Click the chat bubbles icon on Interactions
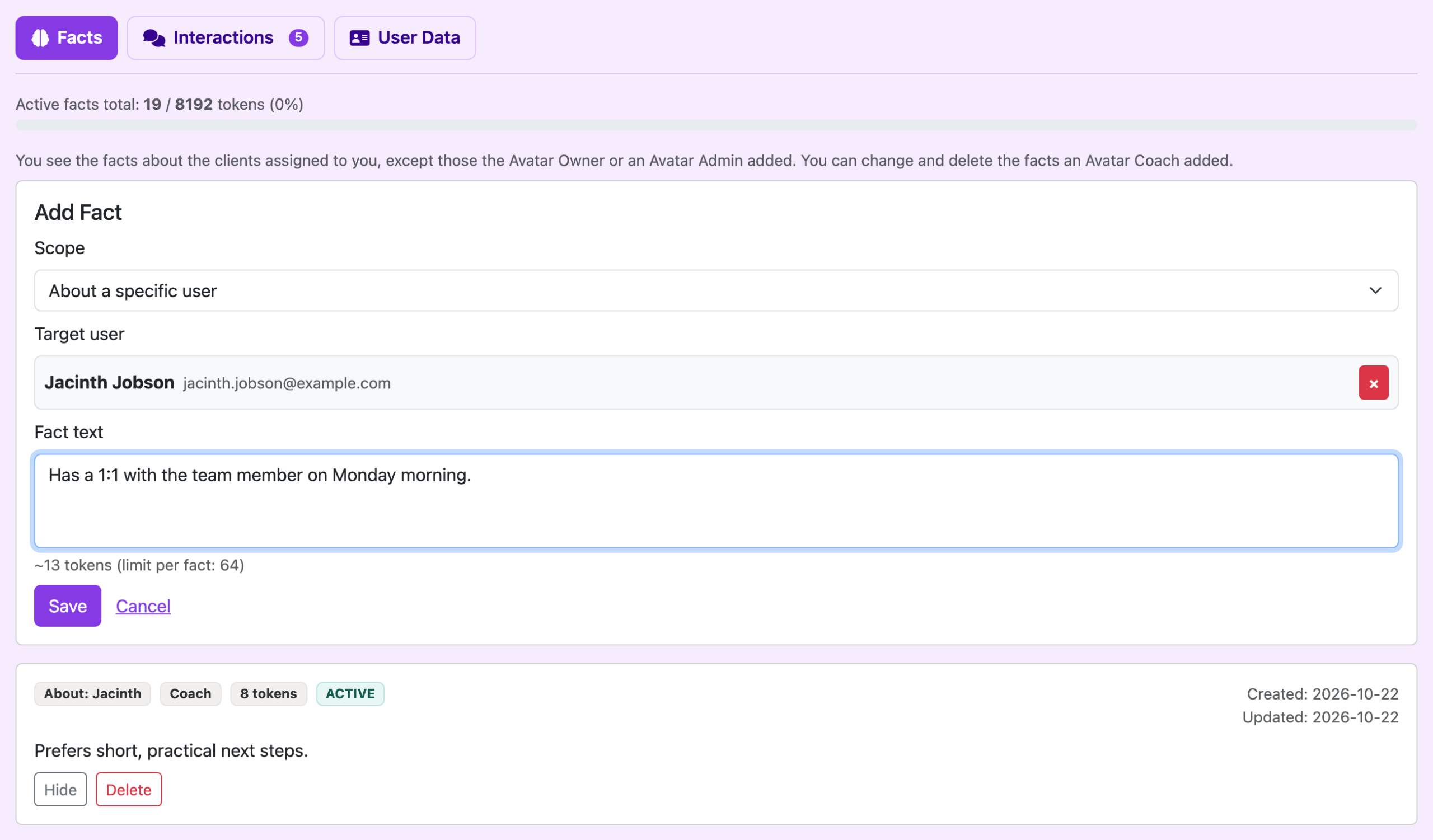The width and height of the screenshot is (1433, 840). click(153, 37)
